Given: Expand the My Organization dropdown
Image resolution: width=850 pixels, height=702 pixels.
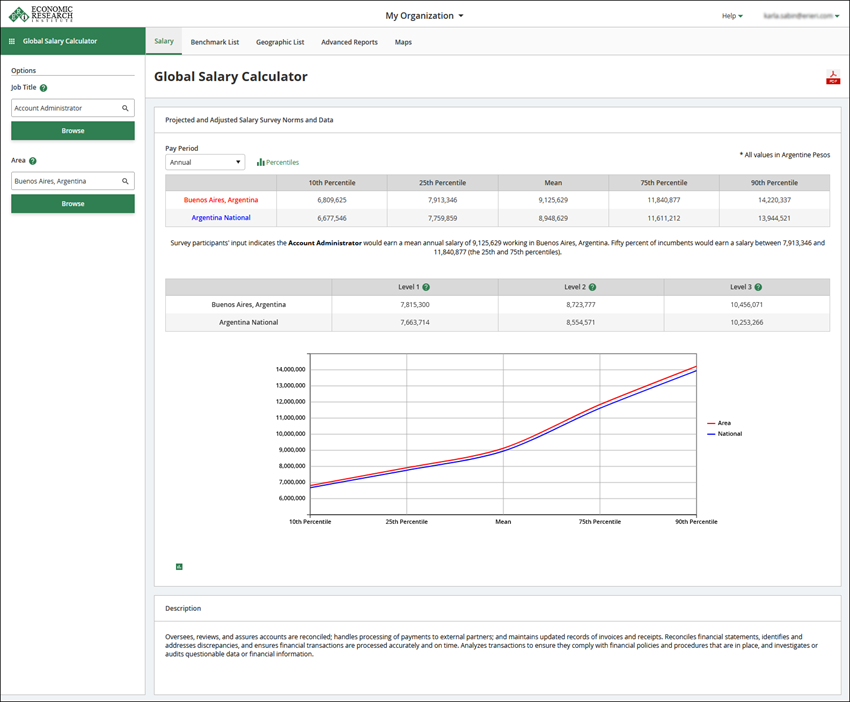Looking at the screenshot, I should pos(425,16).
